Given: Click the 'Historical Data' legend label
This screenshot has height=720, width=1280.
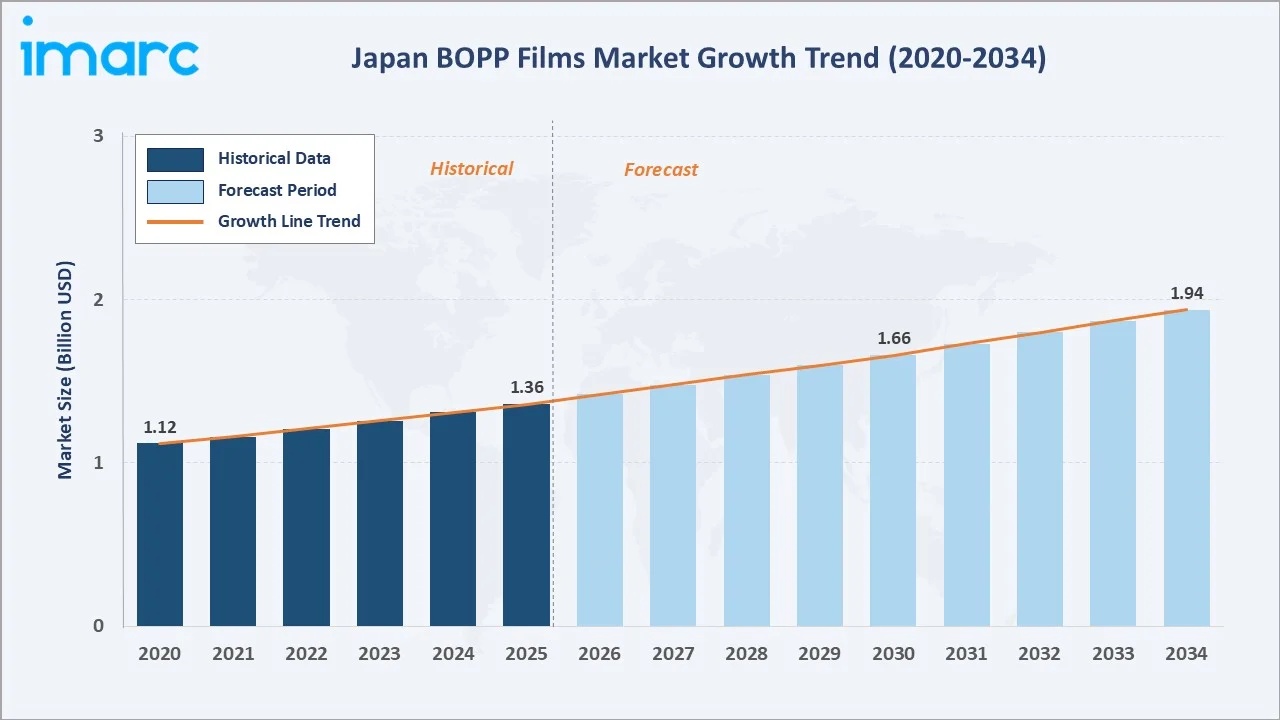Looking at the screenshot, I should point(274,158).
